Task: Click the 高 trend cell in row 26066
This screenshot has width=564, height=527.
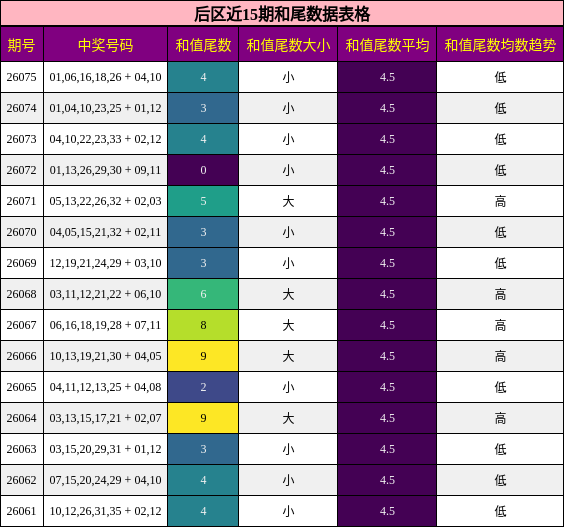Action: [x=500, y=356]
